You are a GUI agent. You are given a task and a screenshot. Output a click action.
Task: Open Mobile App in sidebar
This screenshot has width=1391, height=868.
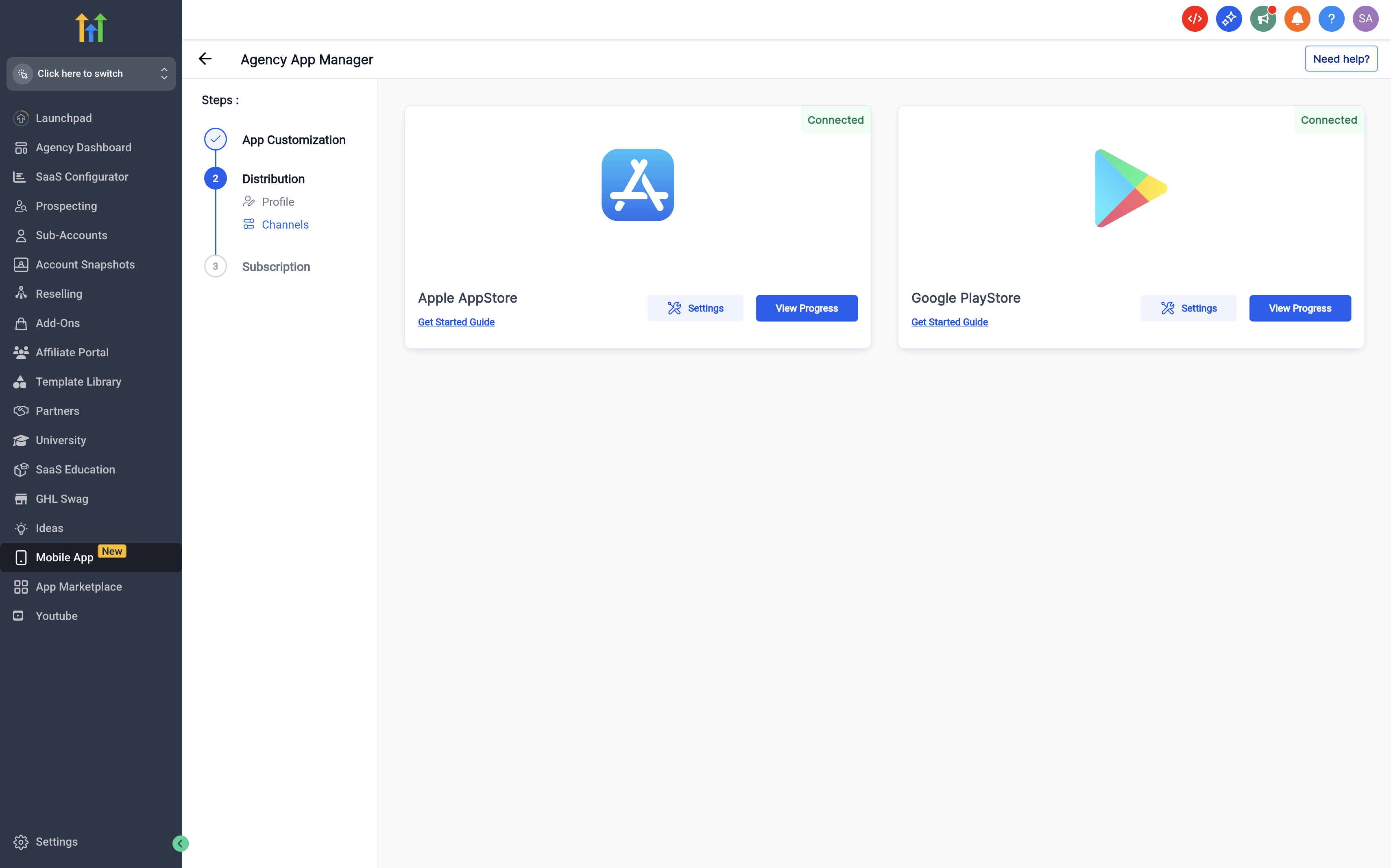(64, 557)
